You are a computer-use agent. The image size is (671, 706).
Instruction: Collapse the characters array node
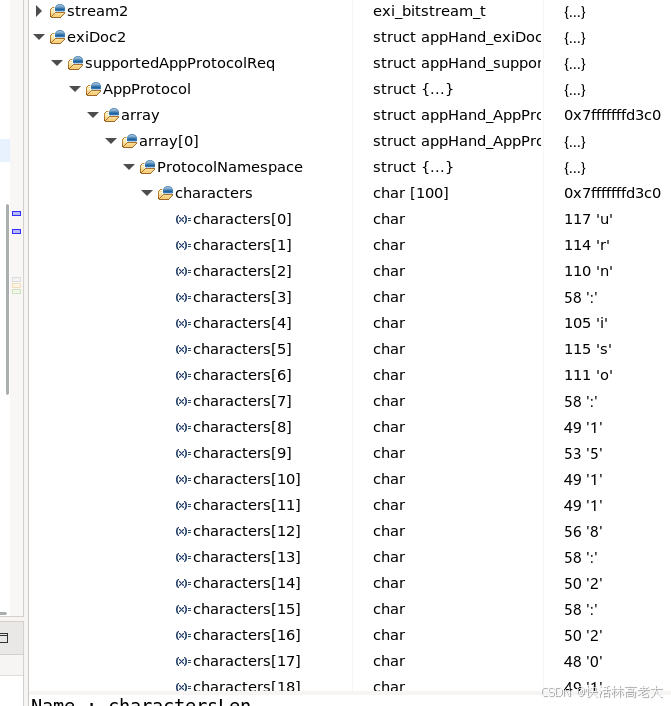point(147,193)
